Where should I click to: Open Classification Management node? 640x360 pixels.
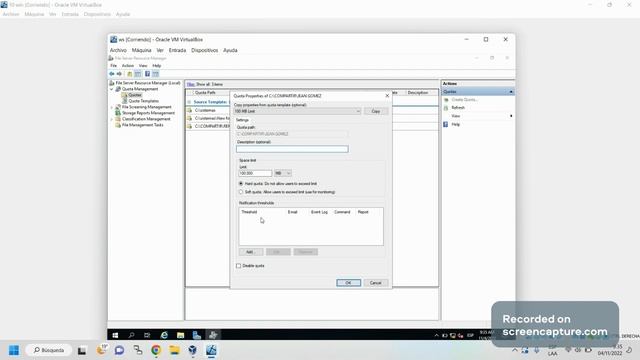[x=146, y=119]
